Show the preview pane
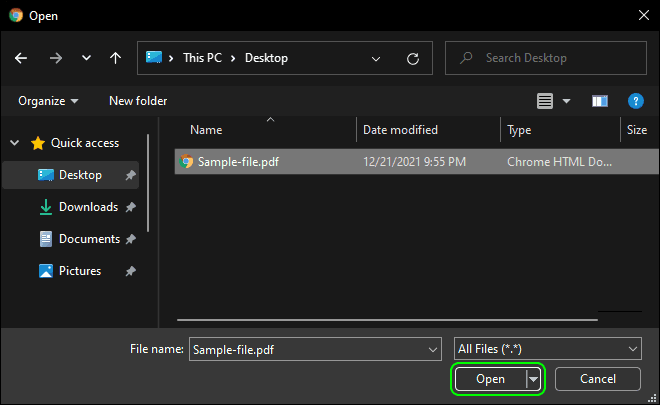 point(600,101)
